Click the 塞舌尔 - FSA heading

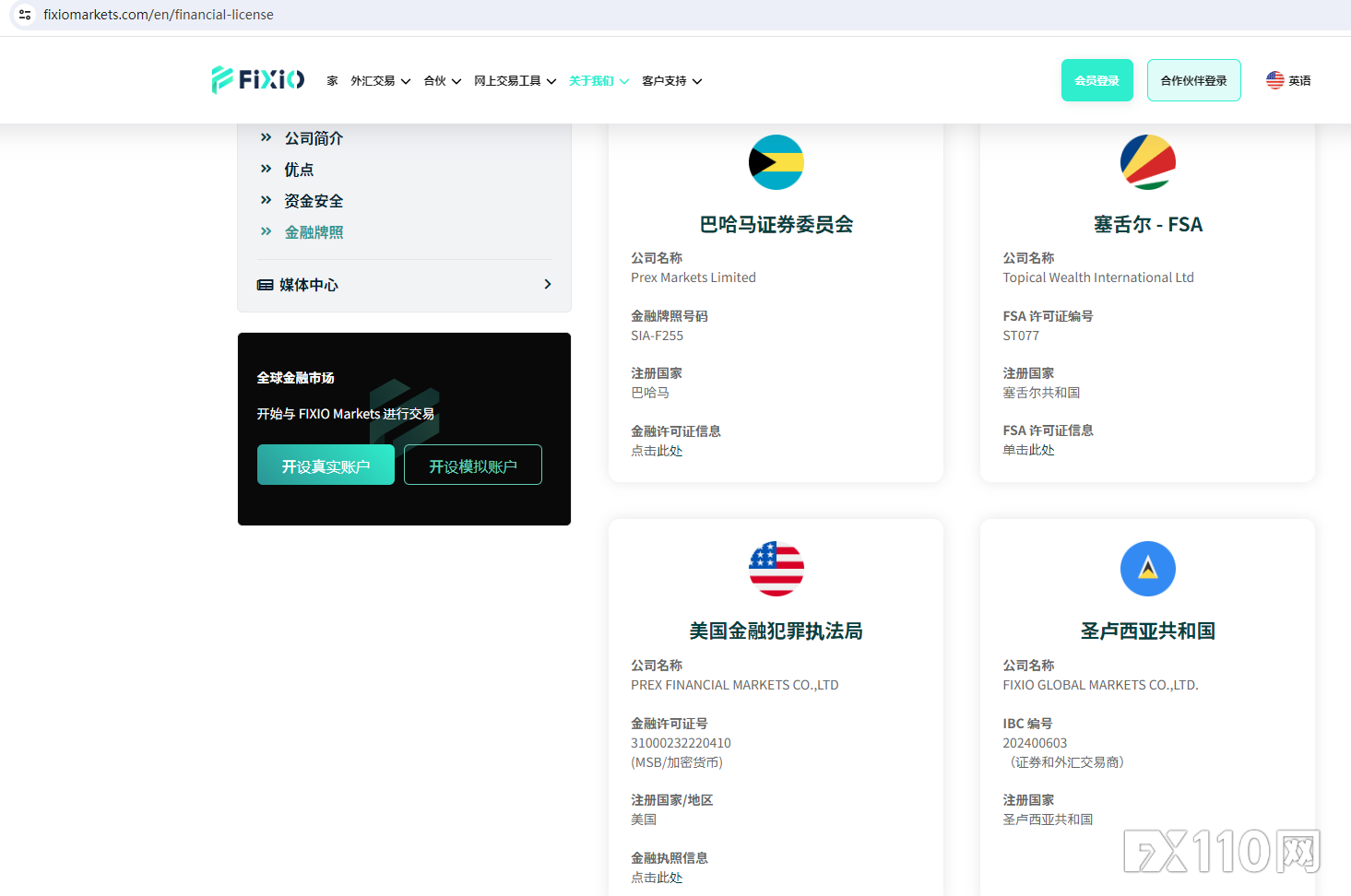(x=1147, y=224)
